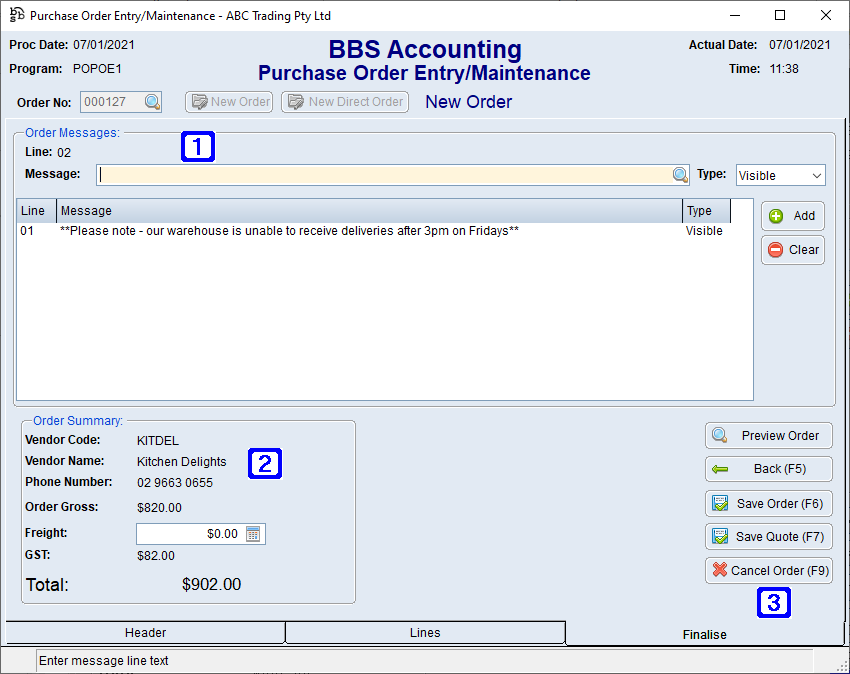Set message Type to Visible

[780, 174]
